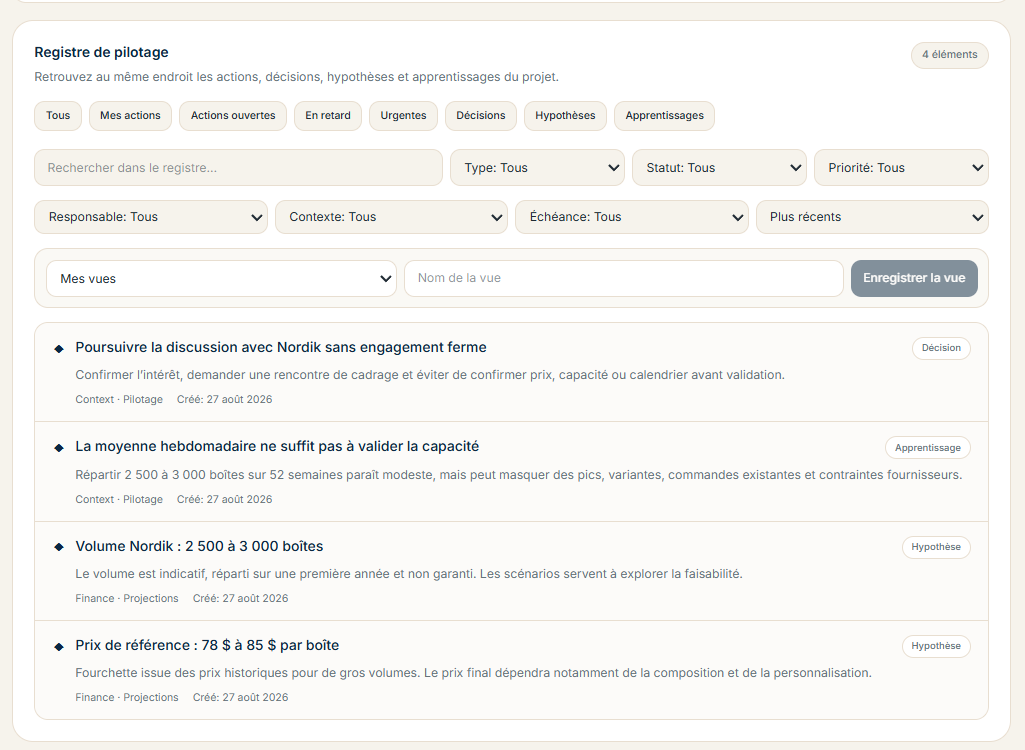
Task: Click description starting Répartir 2 500
Action: tap(518, 475)
